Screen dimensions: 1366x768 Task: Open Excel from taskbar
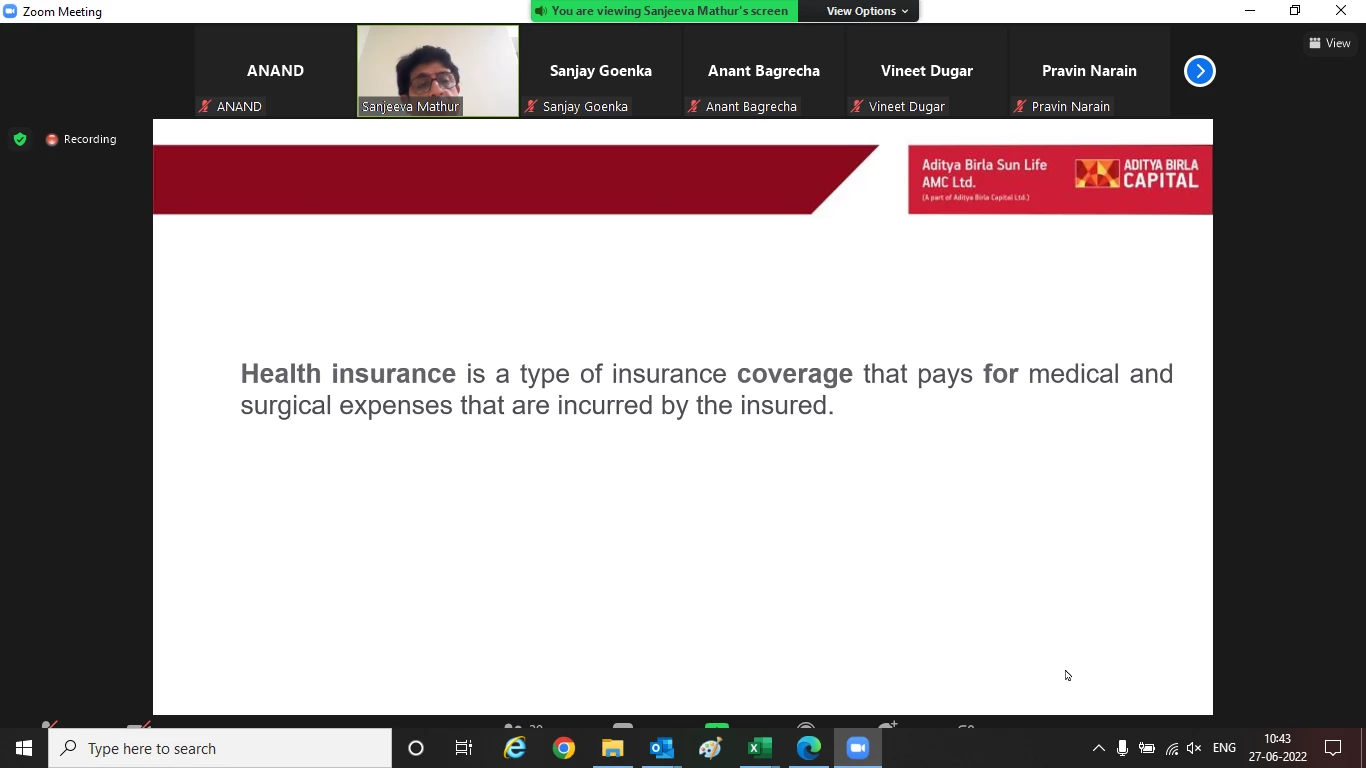tap(760, 748)
